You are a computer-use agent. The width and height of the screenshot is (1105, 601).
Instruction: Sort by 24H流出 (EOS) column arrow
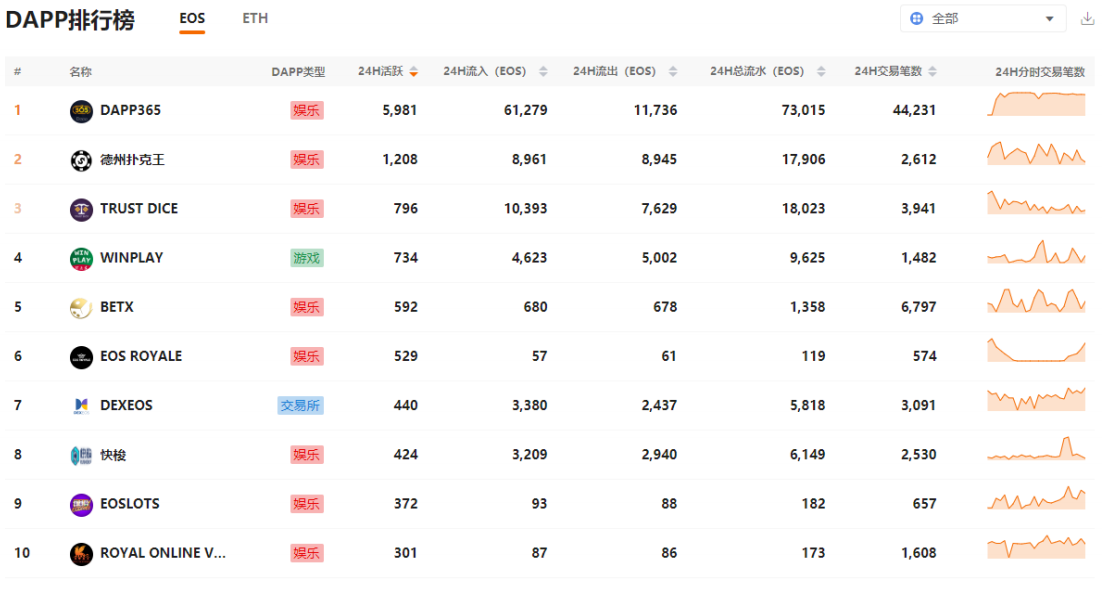pyautogui.click(x=672, y=71)
